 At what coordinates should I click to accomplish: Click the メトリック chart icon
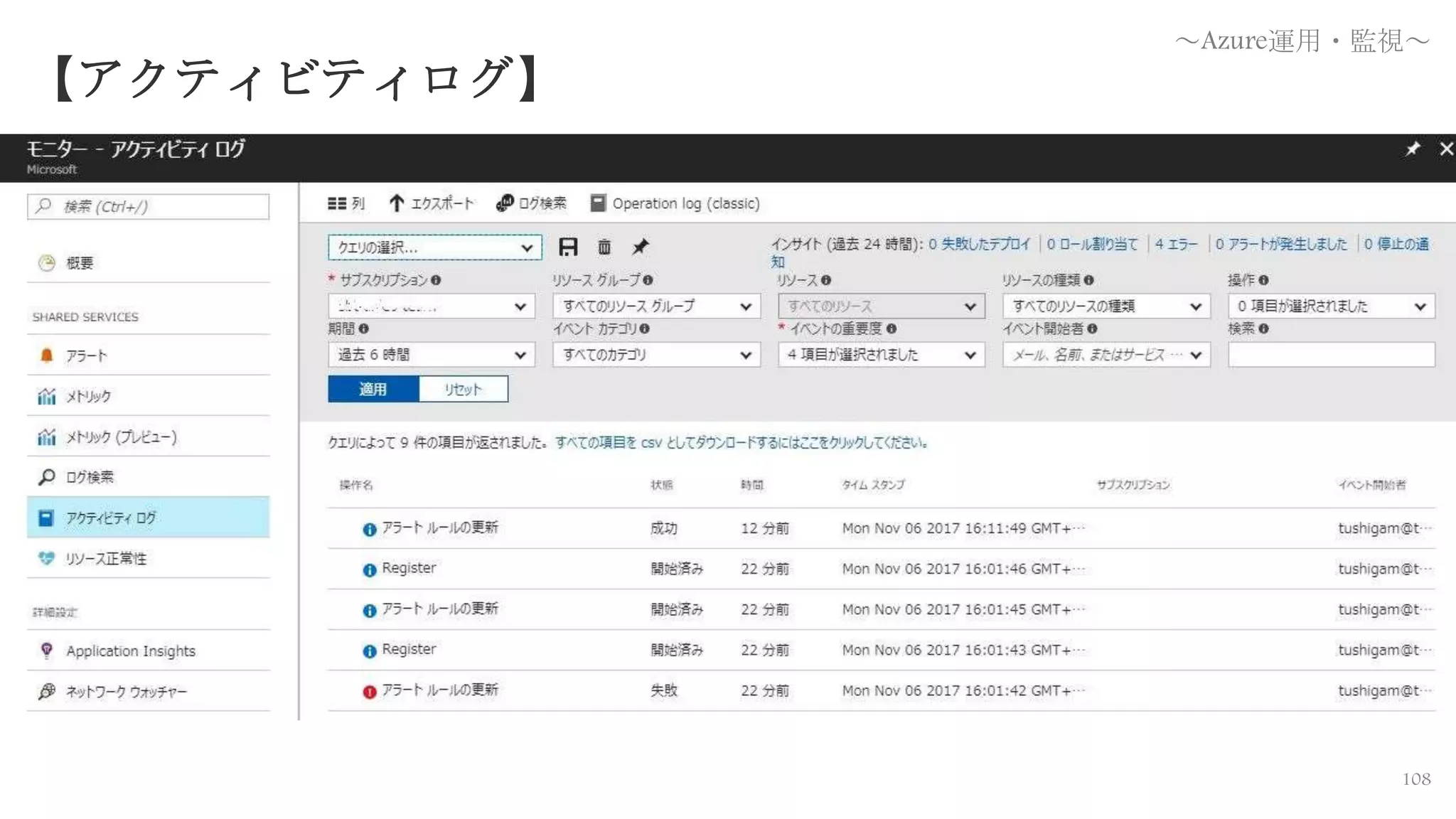[46, 396]
